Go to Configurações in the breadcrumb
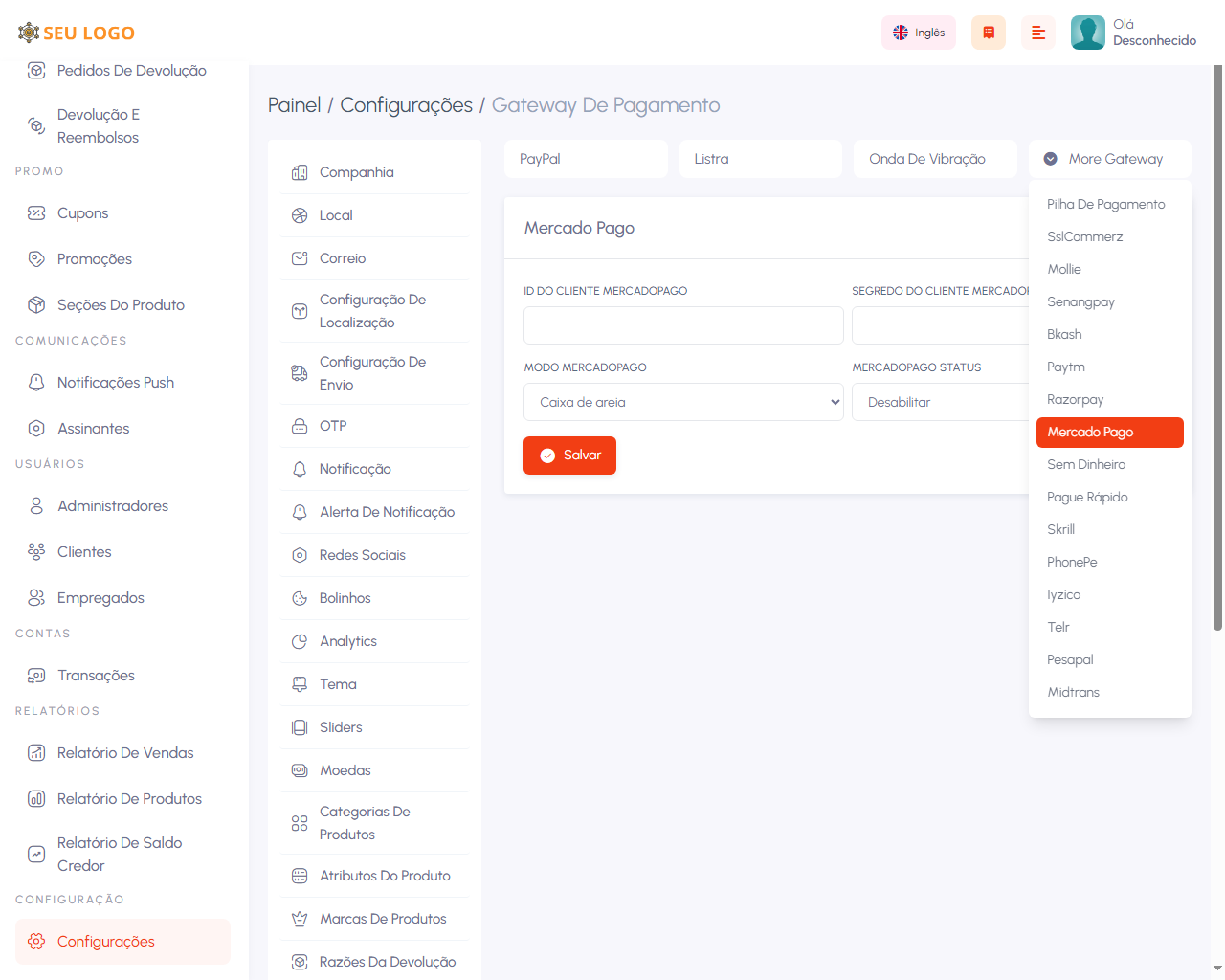 tap(406, 105)
